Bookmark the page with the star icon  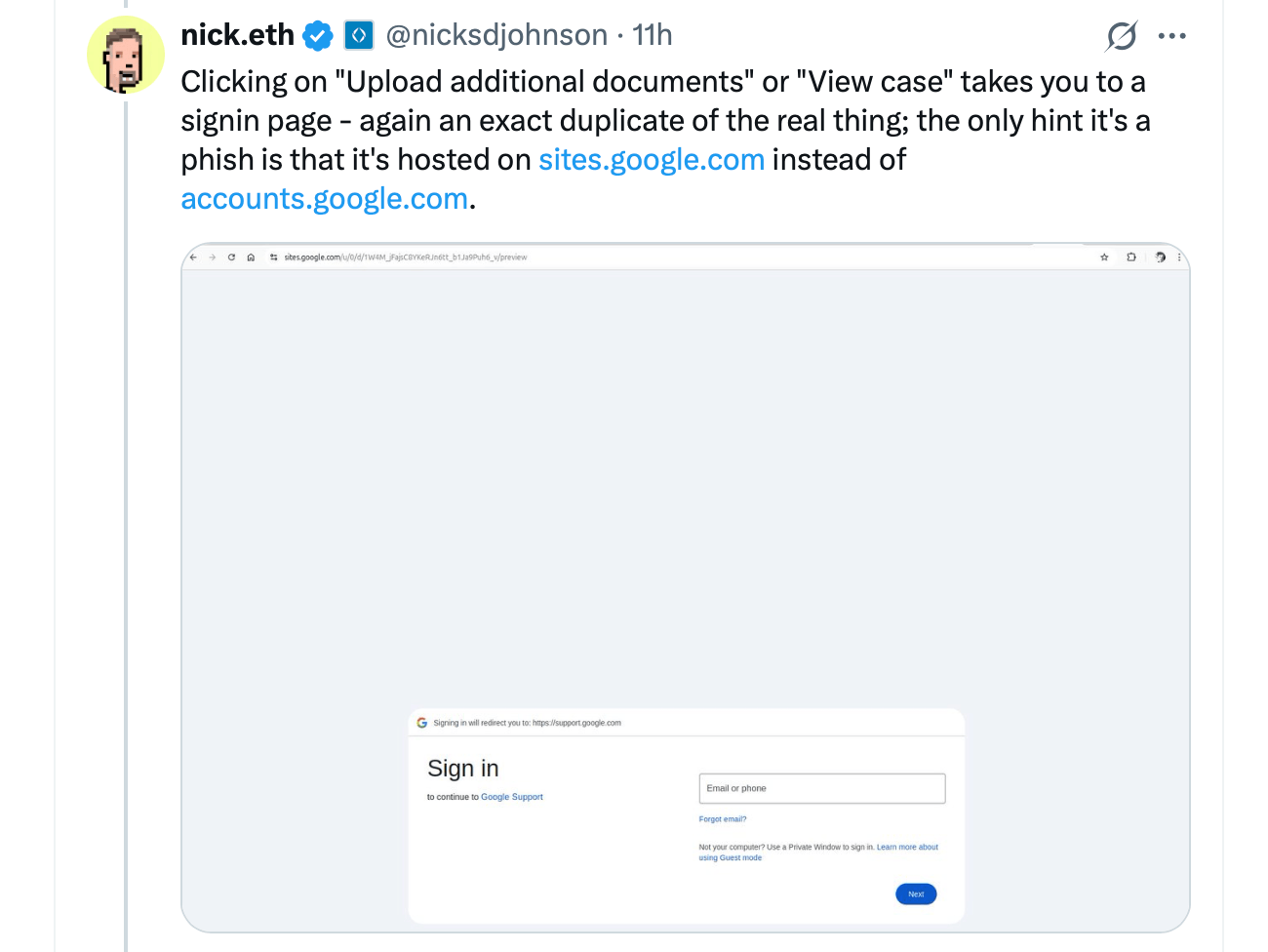1104,257
